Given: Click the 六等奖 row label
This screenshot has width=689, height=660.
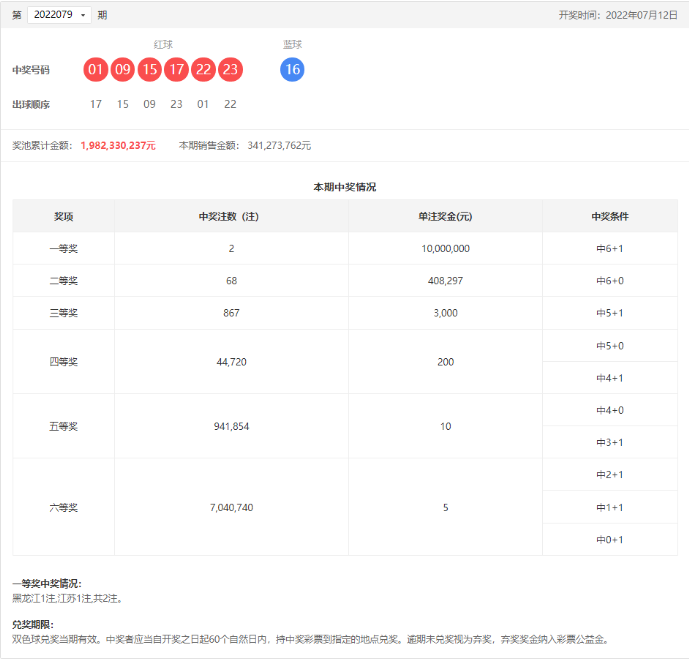Looking at the screenshot, I should (x=64, y=508).
